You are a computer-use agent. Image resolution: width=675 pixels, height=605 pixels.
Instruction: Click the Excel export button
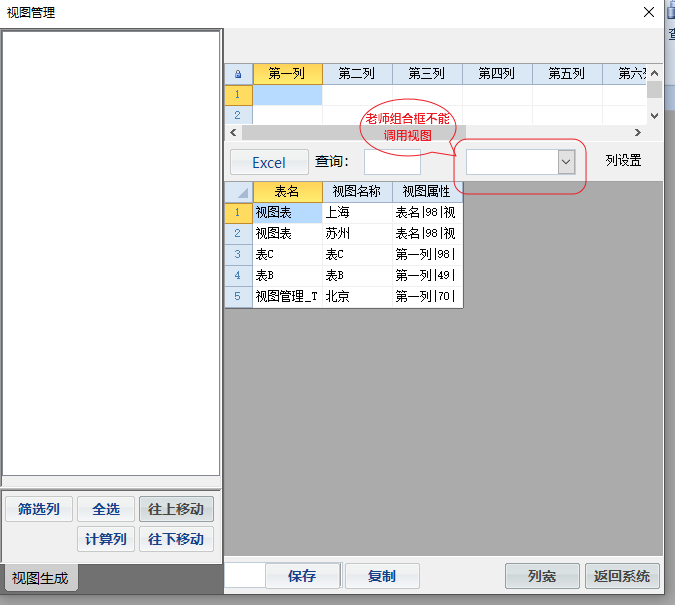pyautogui.click(x=269, y=162)
